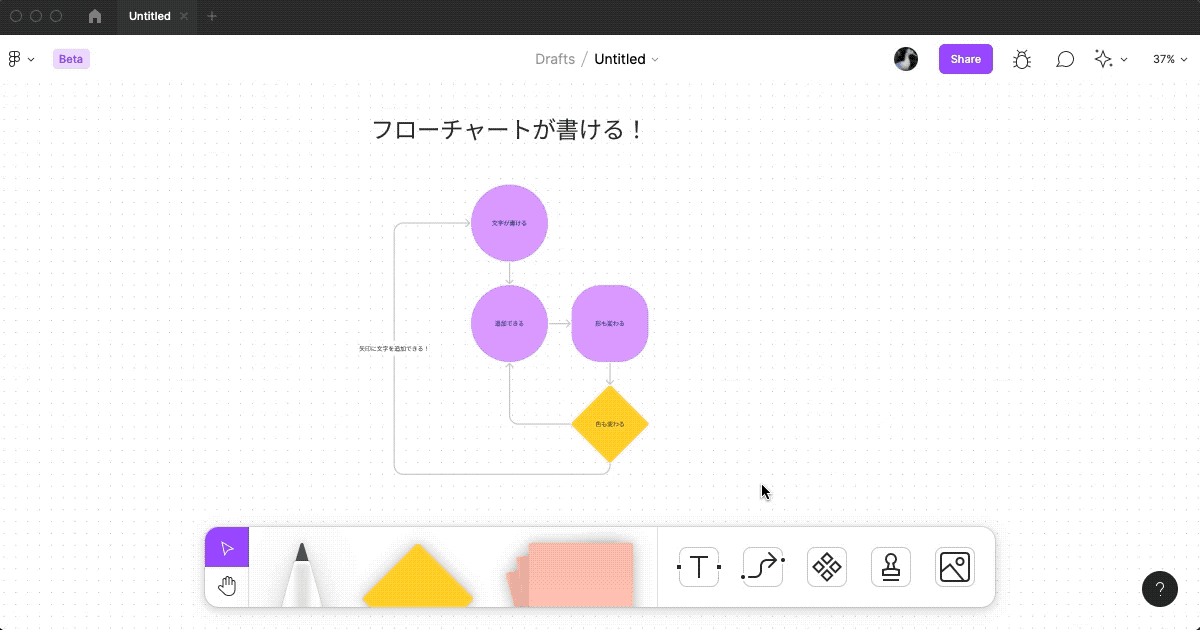Select the Connector arrow tool
This screenshot has height=630, width=1200.
pyautogui.click(x=762, y=567)
